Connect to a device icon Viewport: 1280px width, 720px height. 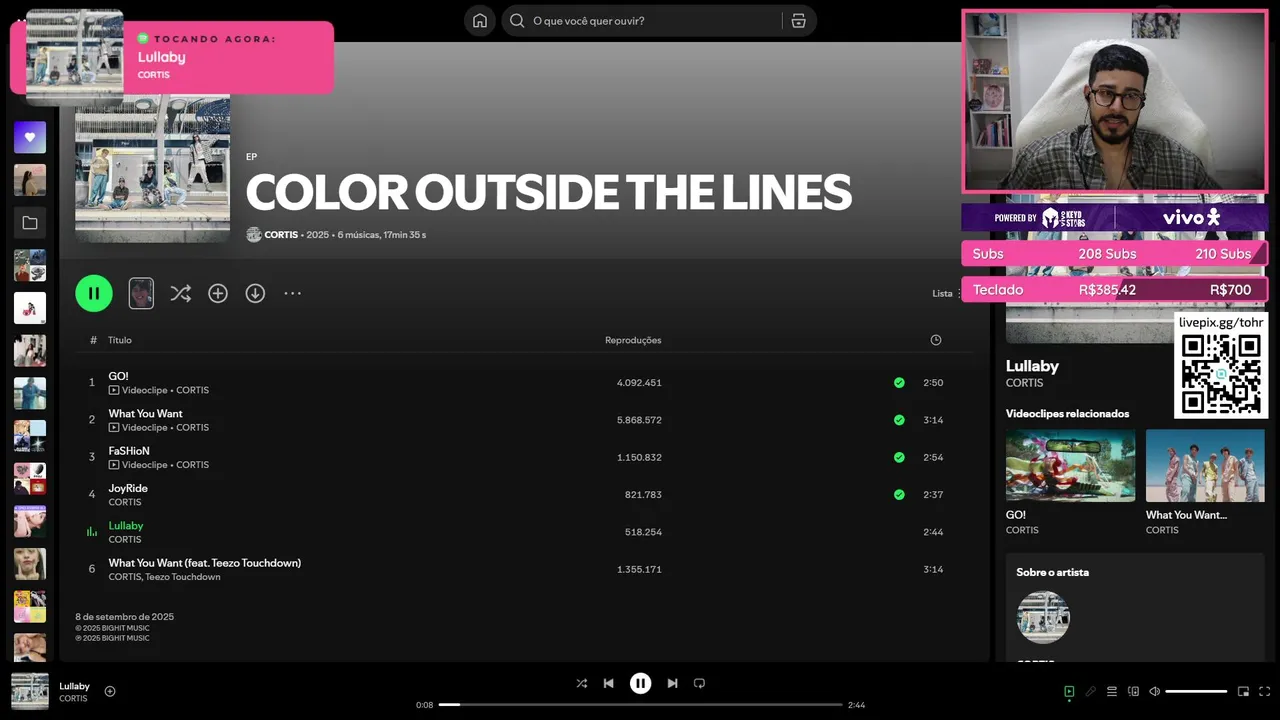point(1133,691)
